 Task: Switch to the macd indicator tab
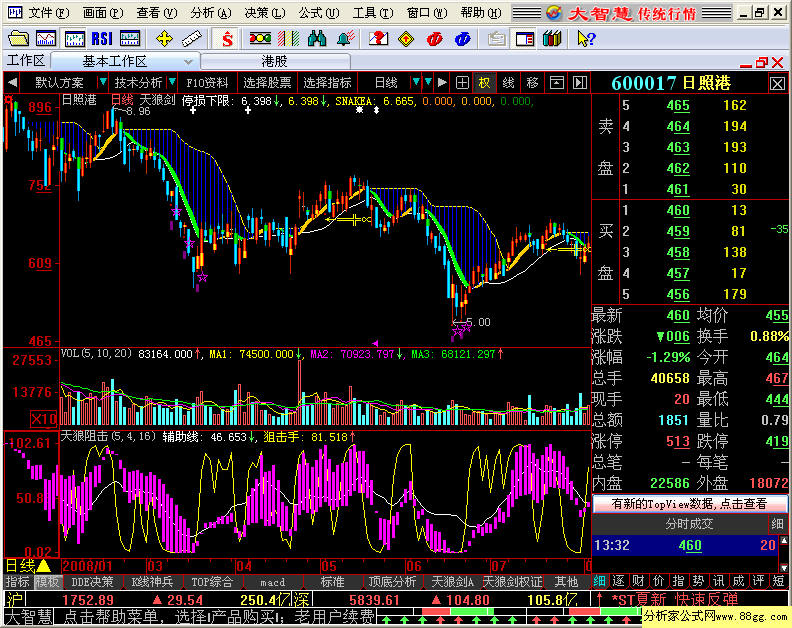273,582
